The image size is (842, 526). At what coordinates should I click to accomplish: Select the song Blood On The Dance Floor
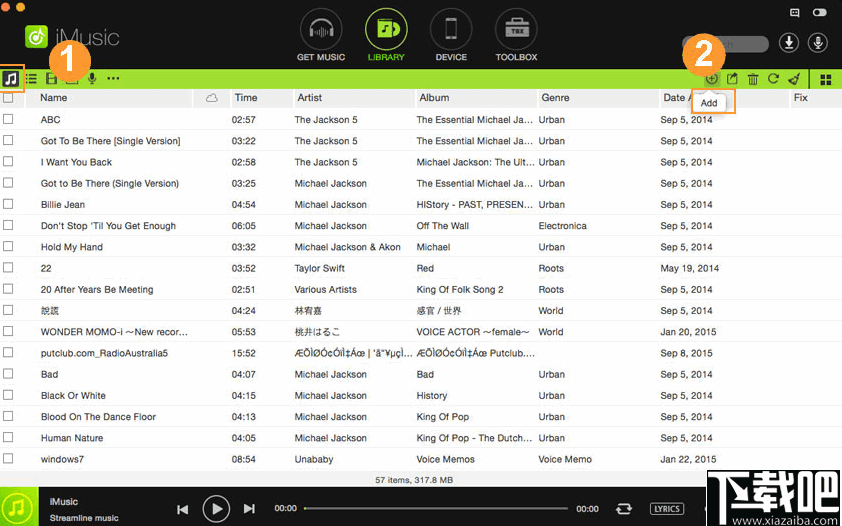[x=98, y=417]
